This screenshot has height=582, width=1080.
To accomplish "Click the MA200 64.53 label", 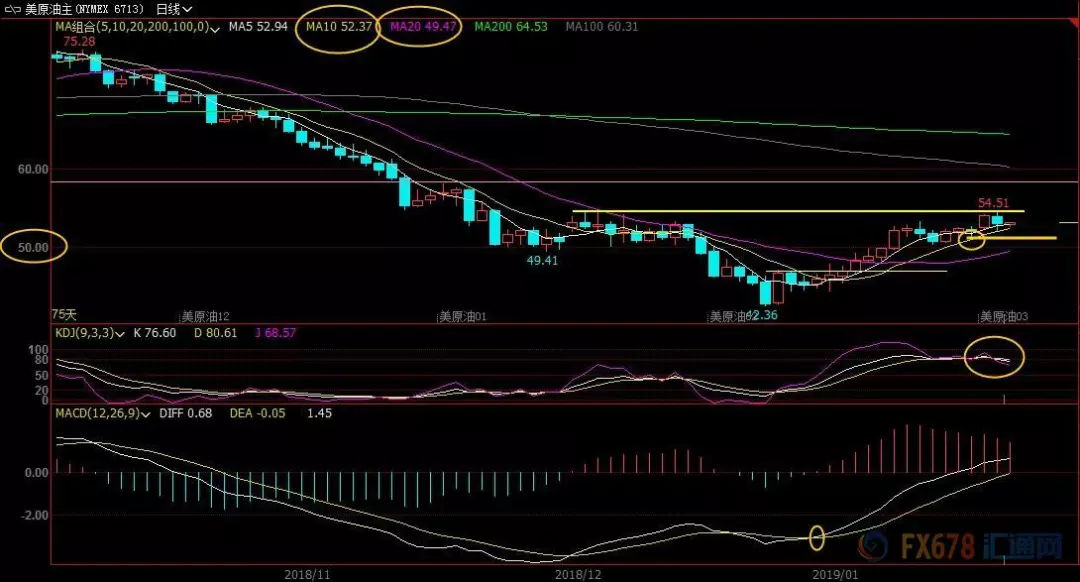I will click(511, 27).
